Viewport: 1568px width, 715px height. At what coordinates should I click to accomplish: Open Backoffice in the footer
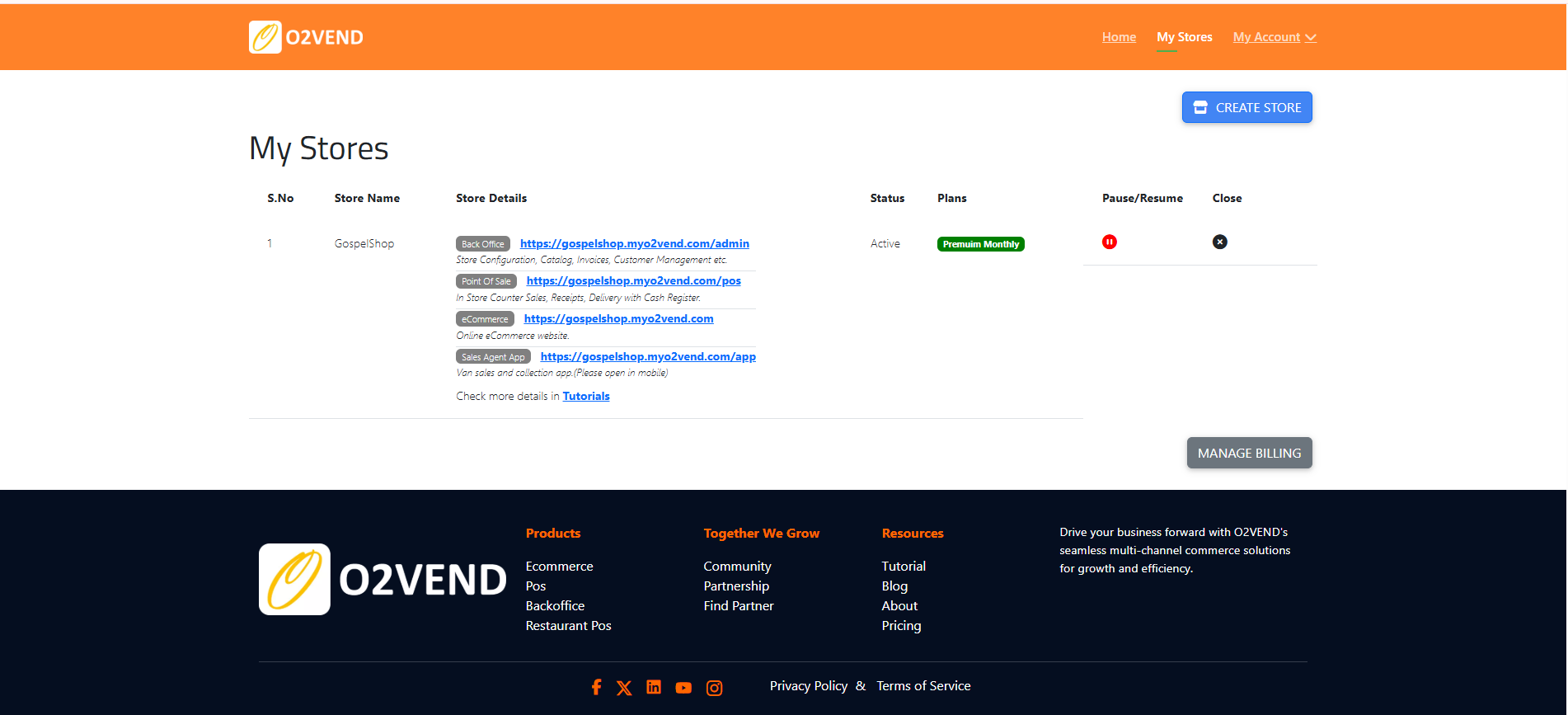[556, 605]
